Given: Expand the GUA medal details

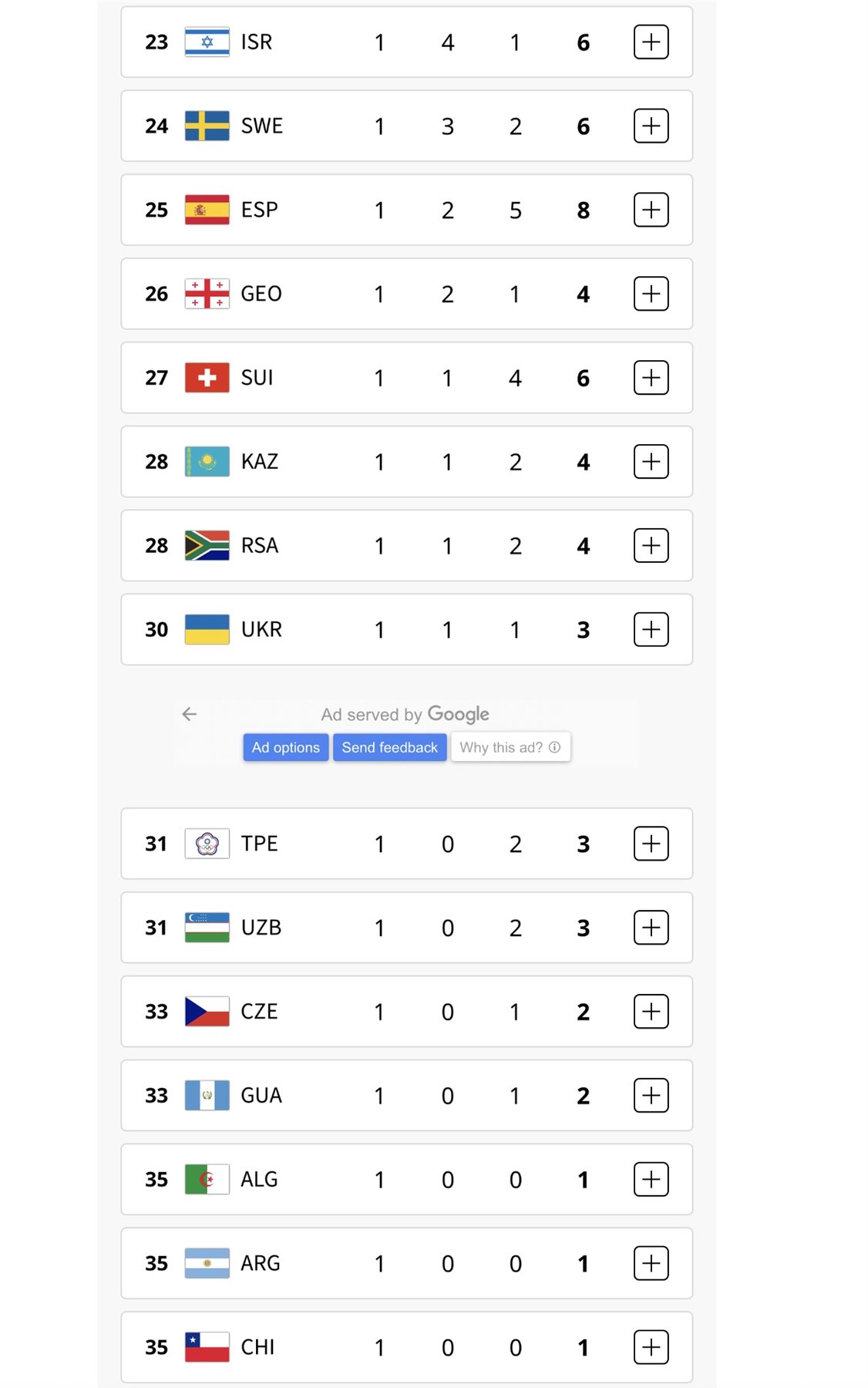Looking at the screenshot, I should click(651, 1096).
